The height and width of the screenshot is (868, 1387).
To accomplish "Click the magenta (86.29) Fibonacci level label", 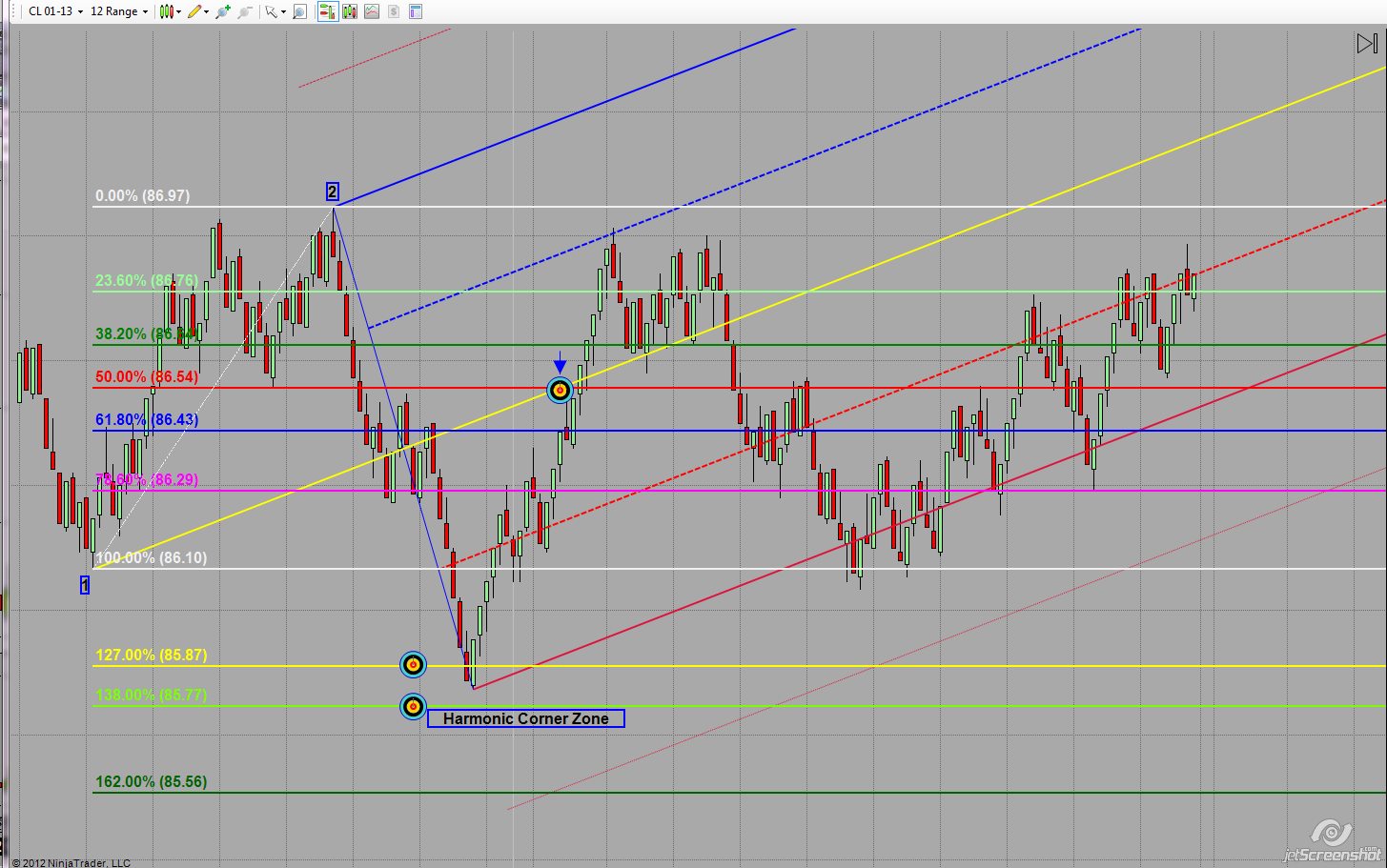I will pos(147,479).
